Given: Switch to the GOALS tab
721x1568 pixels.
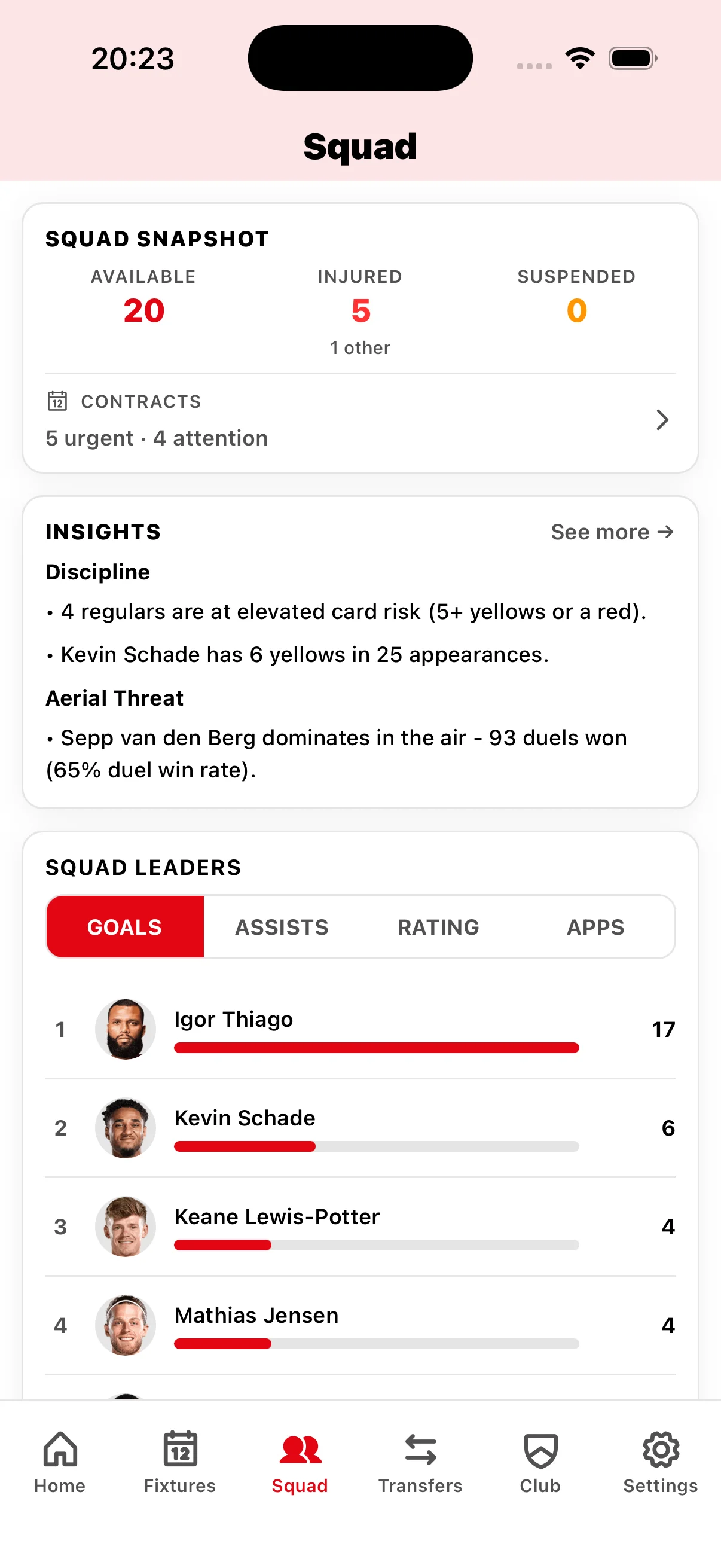Looking at the screenshot, I should [x=124, y=926].
